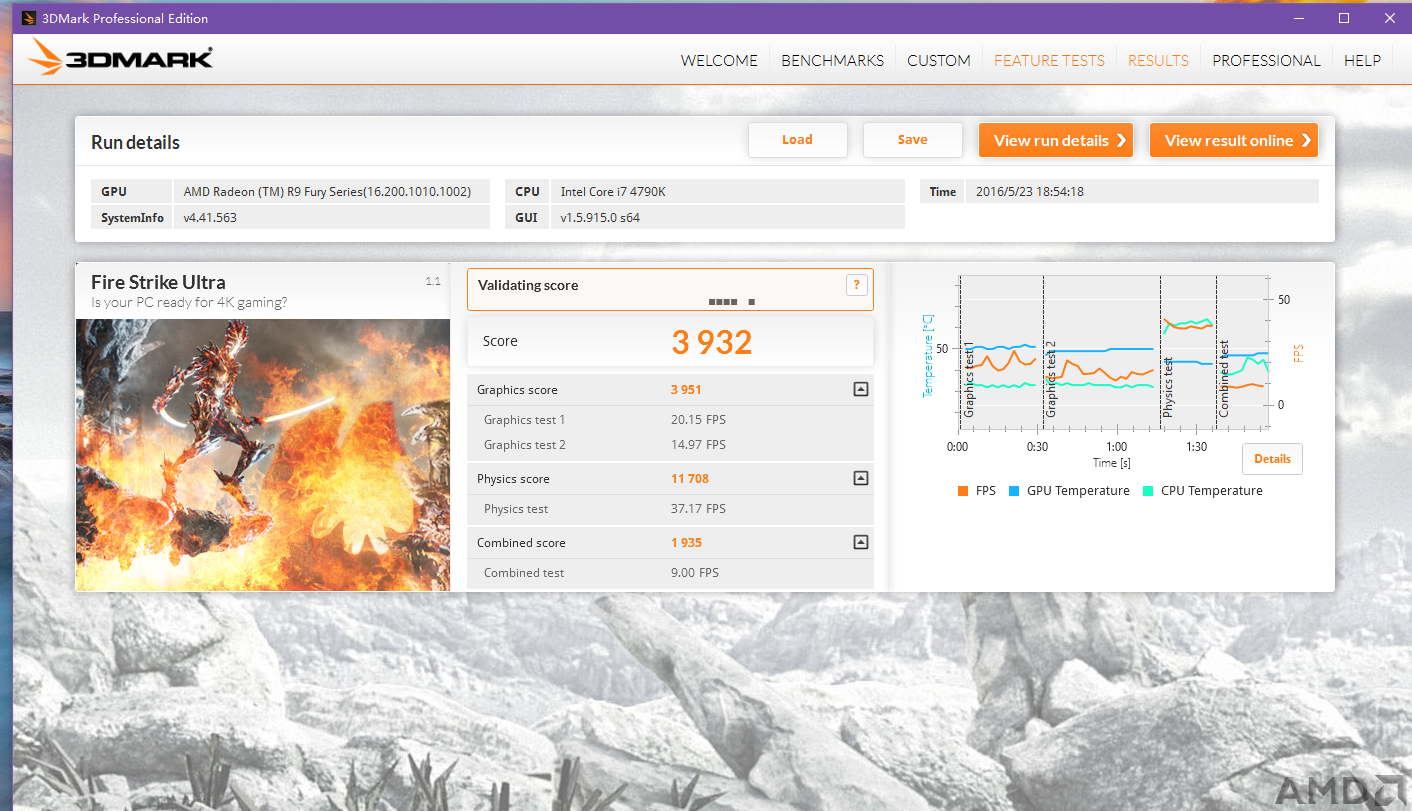This screenshot has width=1412, height=811.
Task: Click the Graphics score value 3 951
Action: coord(686,390)
